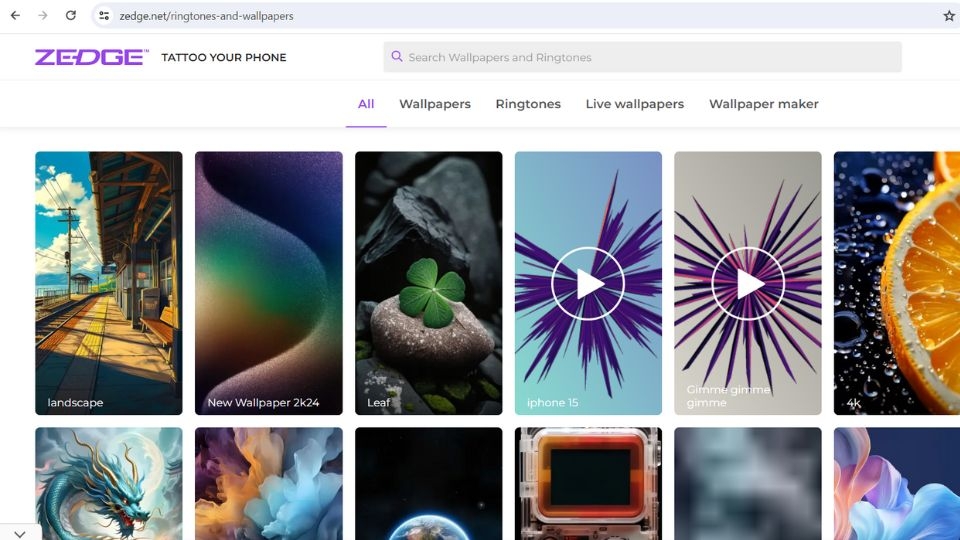Open the Earth from space wallpaper

[429, 484]
